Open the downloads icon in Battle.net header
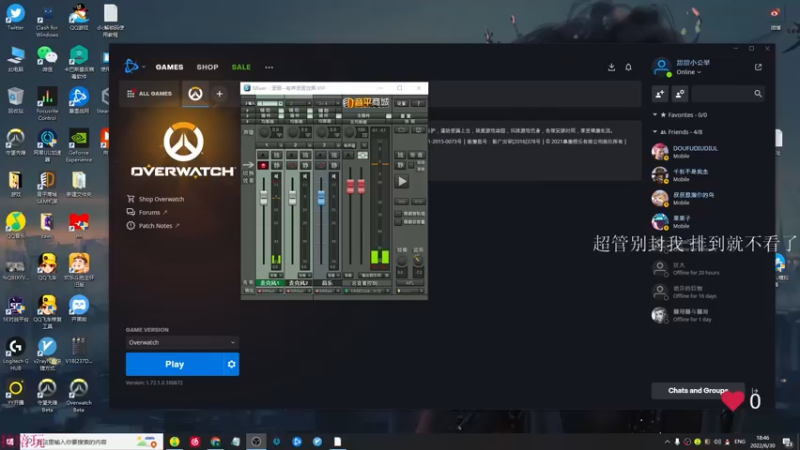The image size is (800, 450). click(611, 67)
